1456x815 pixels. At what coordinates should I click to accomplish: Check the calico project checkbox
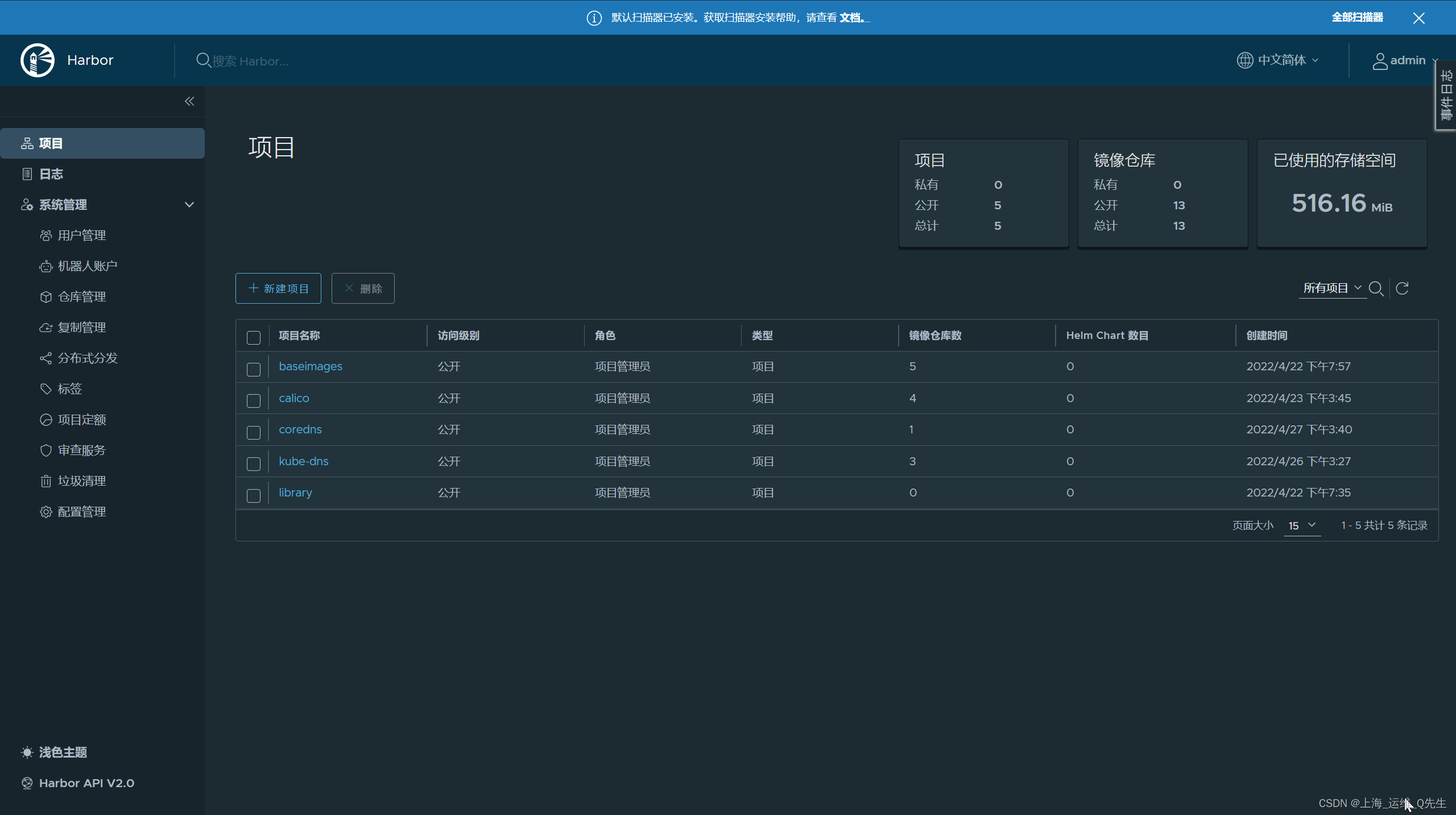[254, 400]
